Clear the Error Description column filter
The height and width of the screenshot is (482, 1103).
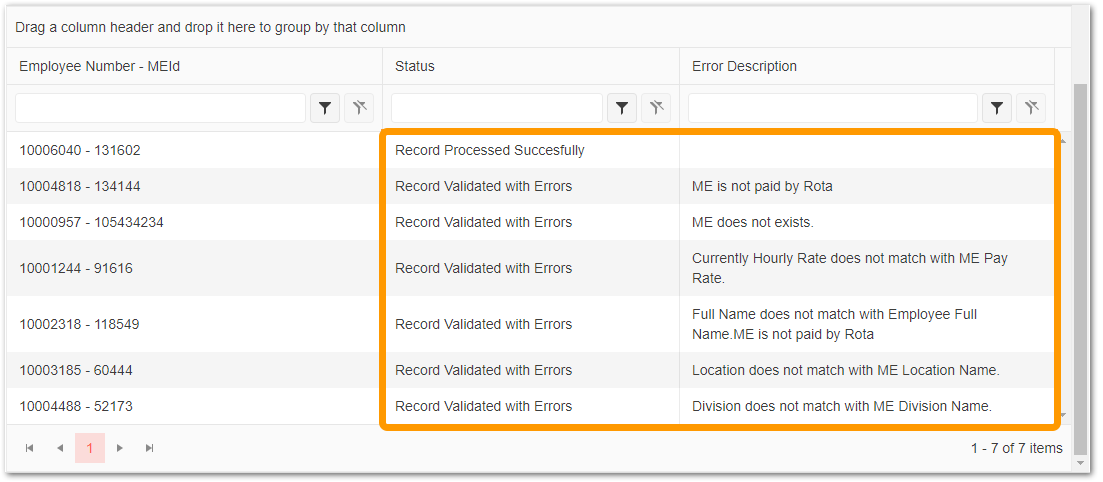1031,108
